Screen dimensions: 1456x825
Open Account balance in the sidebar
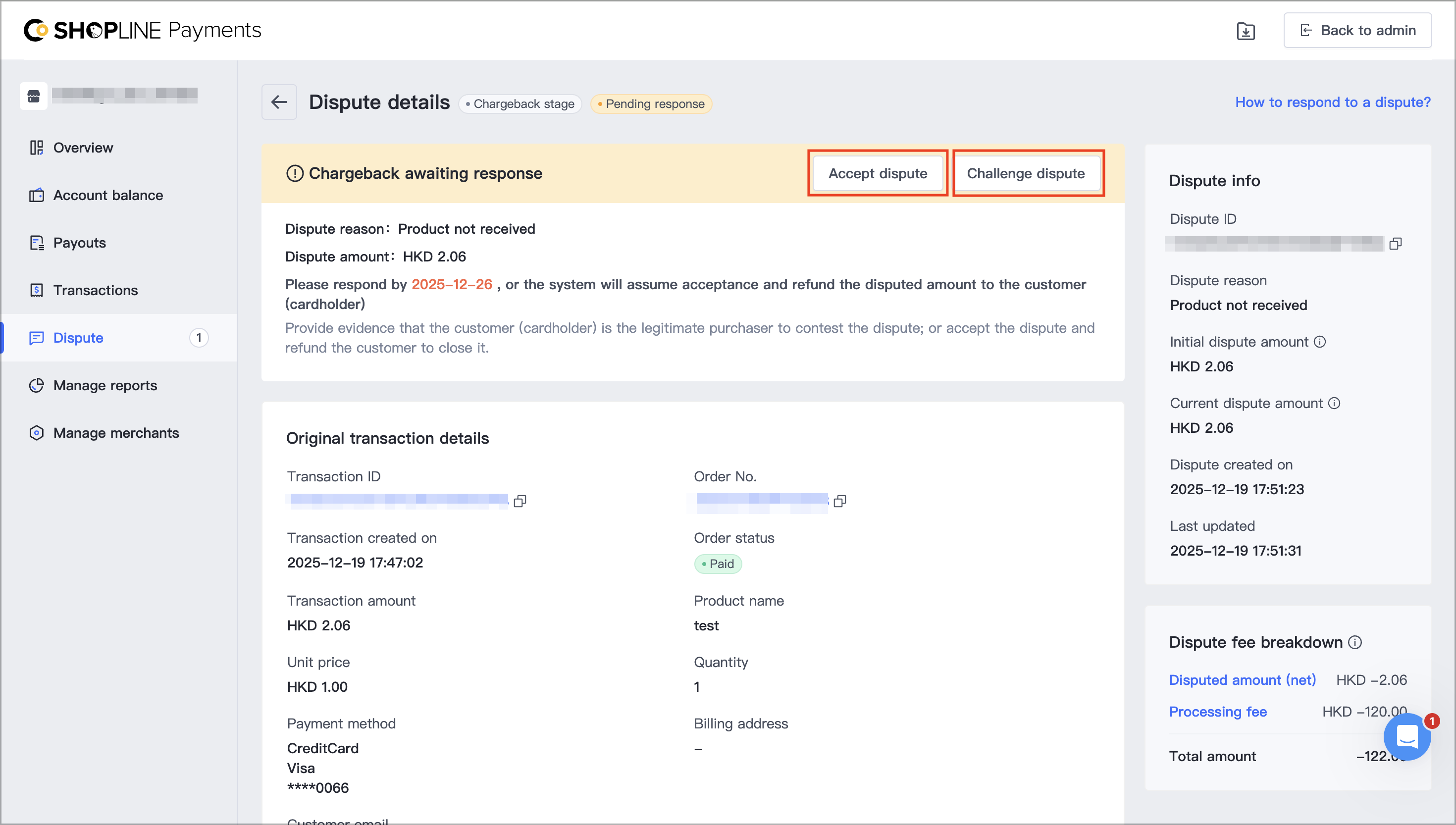119,196
